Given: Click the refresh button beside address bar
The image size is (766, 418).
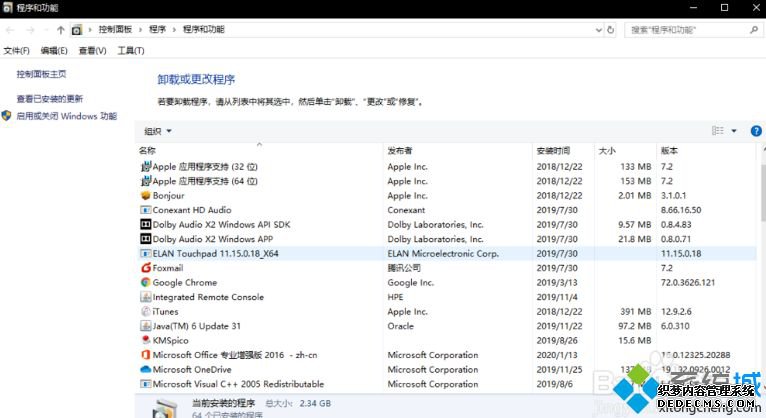Looking at the screenshot, I should point(611,30).
